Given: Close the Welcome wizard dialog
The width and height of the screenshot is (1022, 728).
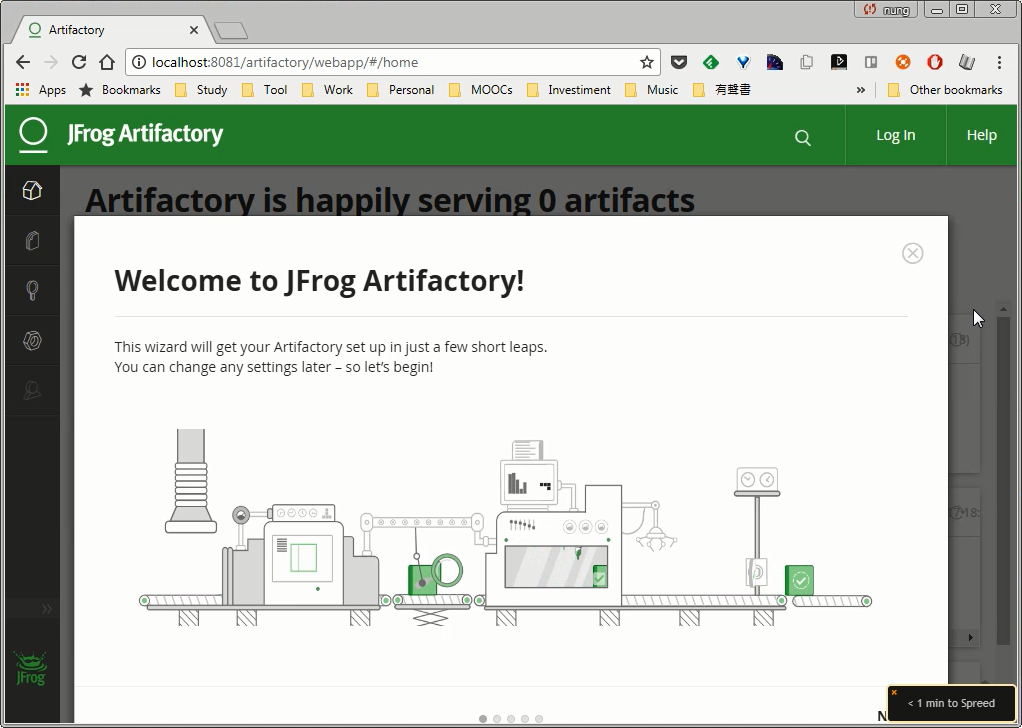Looking at the screenshot, I should (912, 254).
